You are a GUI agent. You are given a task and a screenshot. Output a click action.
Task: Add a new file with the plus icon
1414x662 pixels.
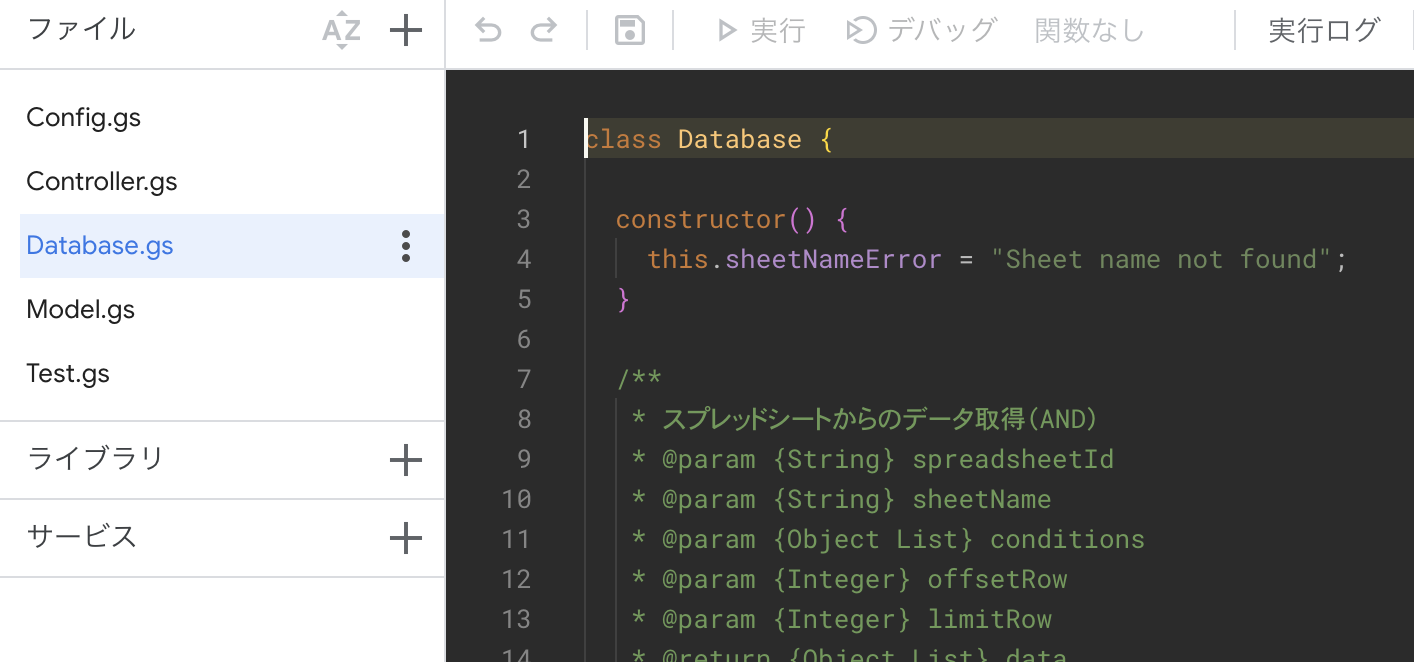[x=406, y=30]
